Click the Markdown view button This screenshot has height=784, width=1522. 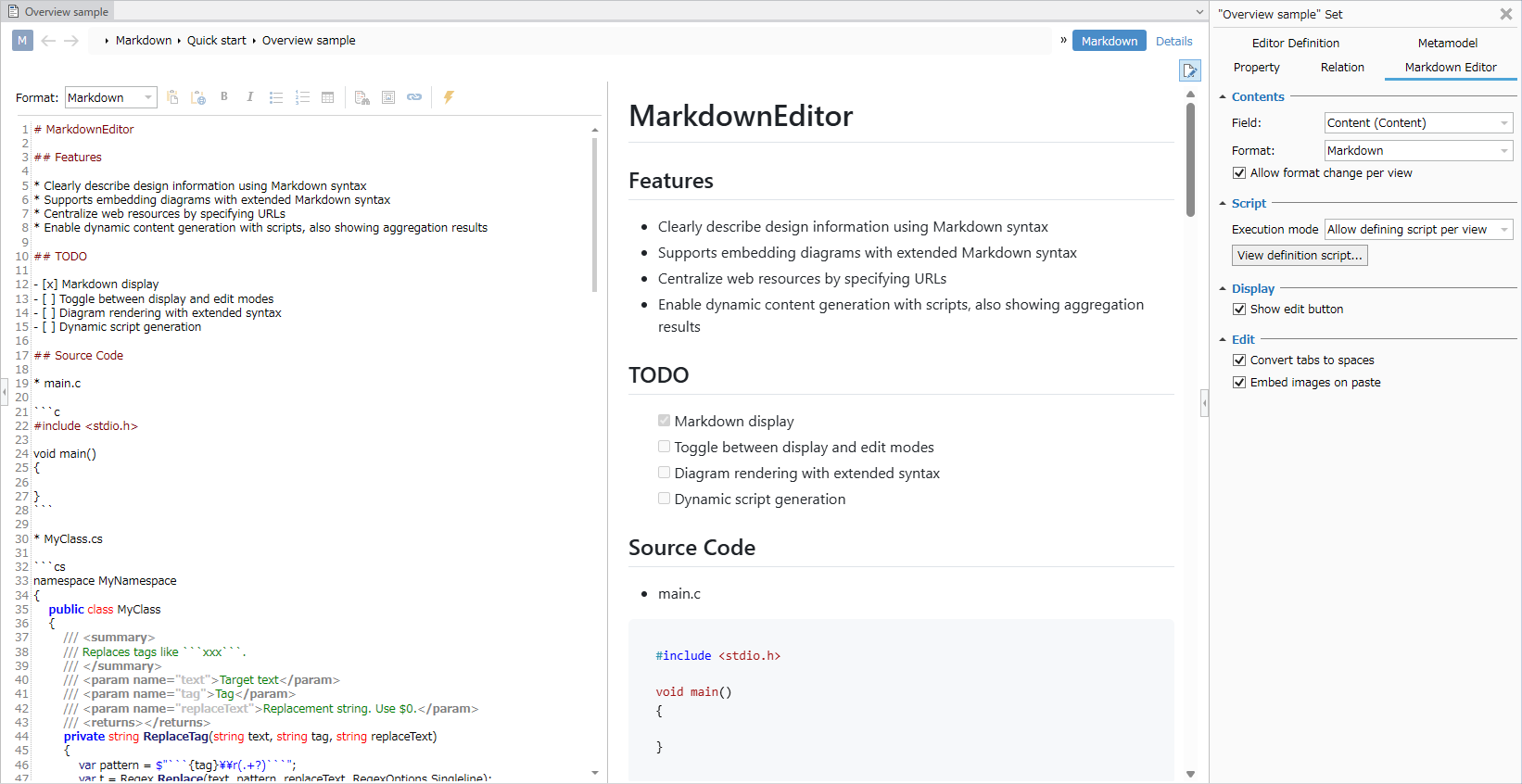pyautogui.click(x=1109, y=41)
